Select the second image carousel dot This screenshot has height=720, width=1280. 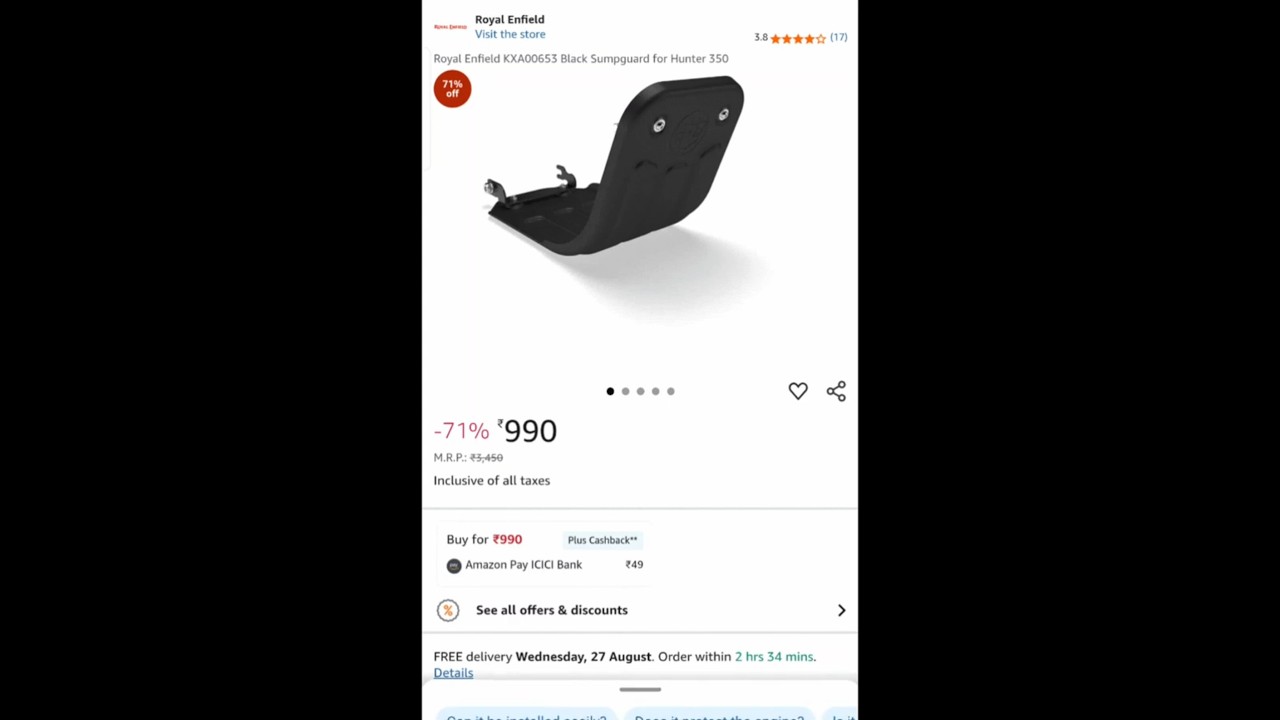[x=625, y=391]
